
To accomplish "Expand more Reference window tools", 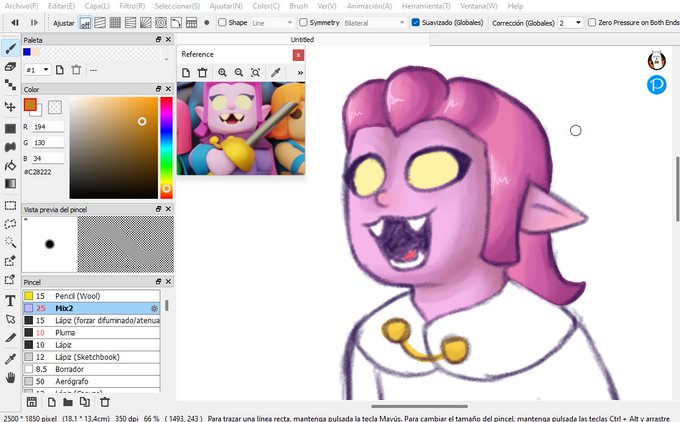I will coord(300,72).
